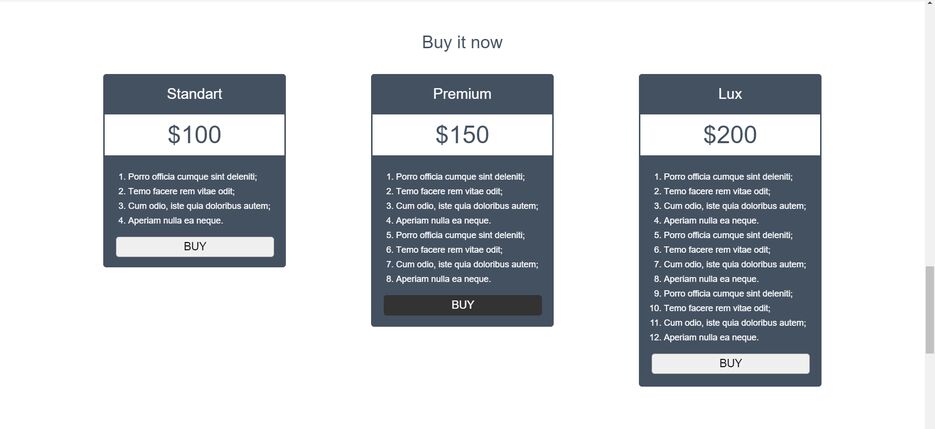Click the page's vertical scrollbar thumb
This screenshot has height=429, width=935.
[930, 310]
